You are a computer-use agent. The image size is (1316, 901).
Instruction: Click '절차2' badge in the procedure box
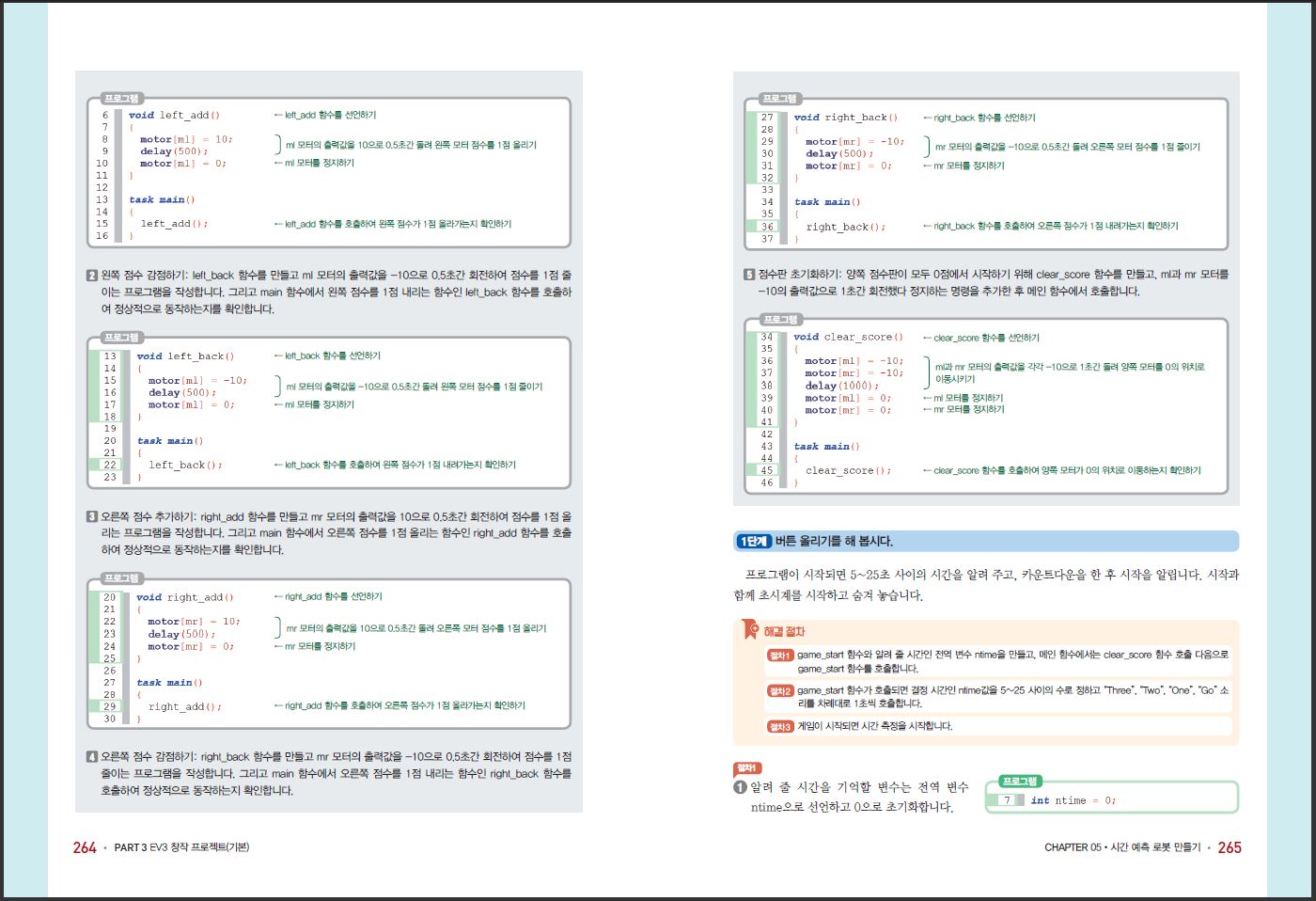click(780, 690)
